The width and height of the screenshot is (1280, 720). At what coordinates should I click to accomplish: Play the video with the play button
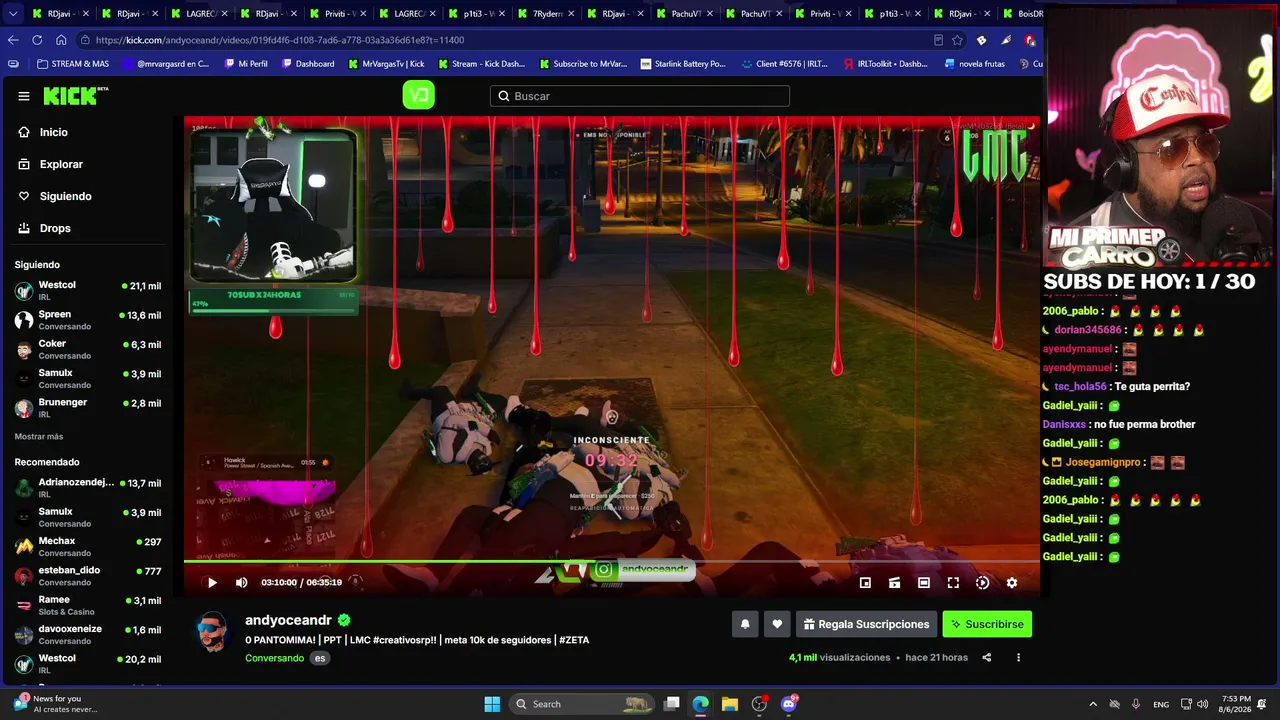[x=212, y=583]
